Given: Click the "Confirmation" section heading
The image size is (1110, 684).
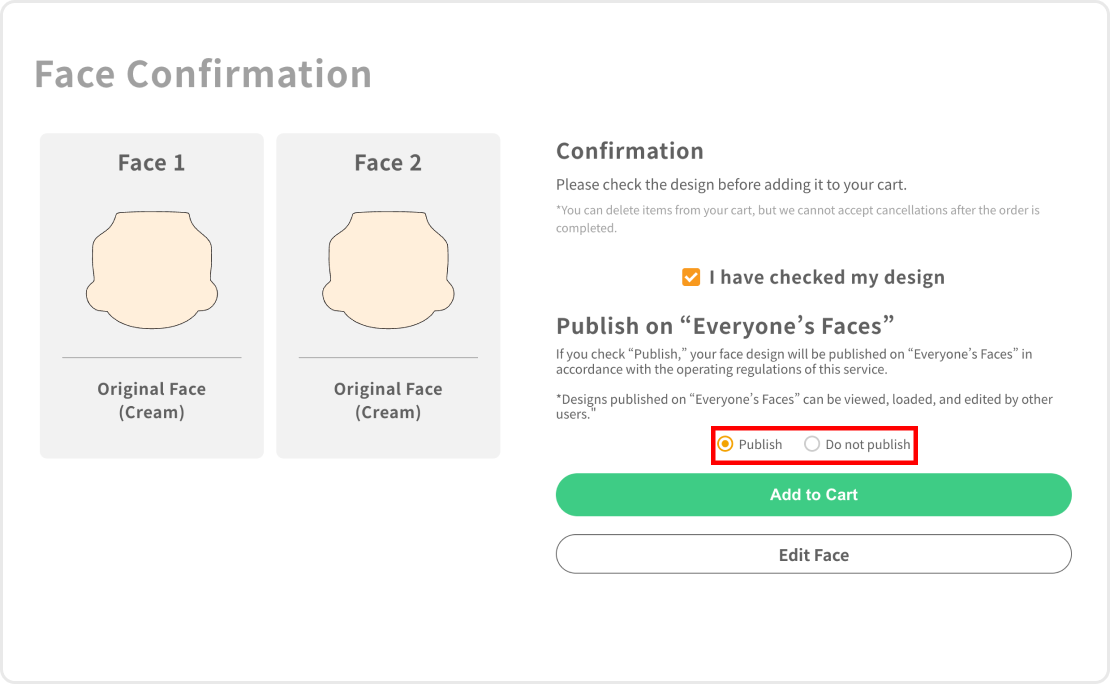Looking at the screenshot, I should pos(630,151).
